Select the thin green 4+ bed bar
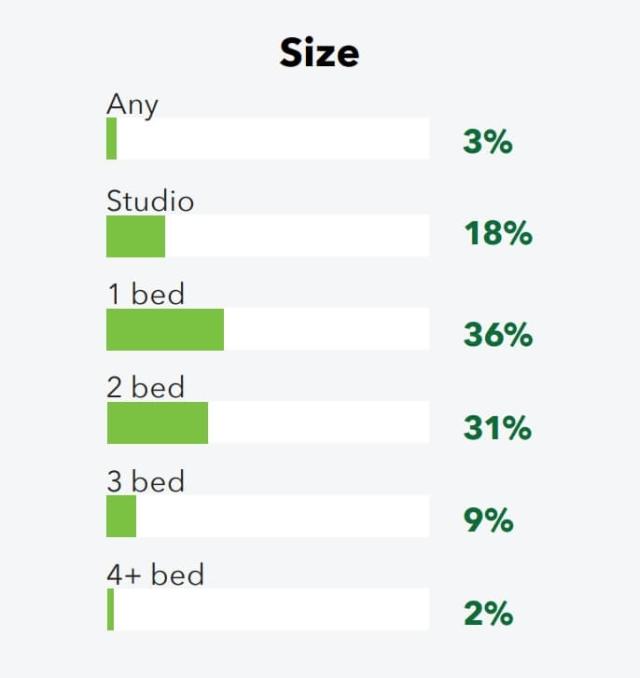The height and width of the screenshot is (678, 640). point(110,610)
